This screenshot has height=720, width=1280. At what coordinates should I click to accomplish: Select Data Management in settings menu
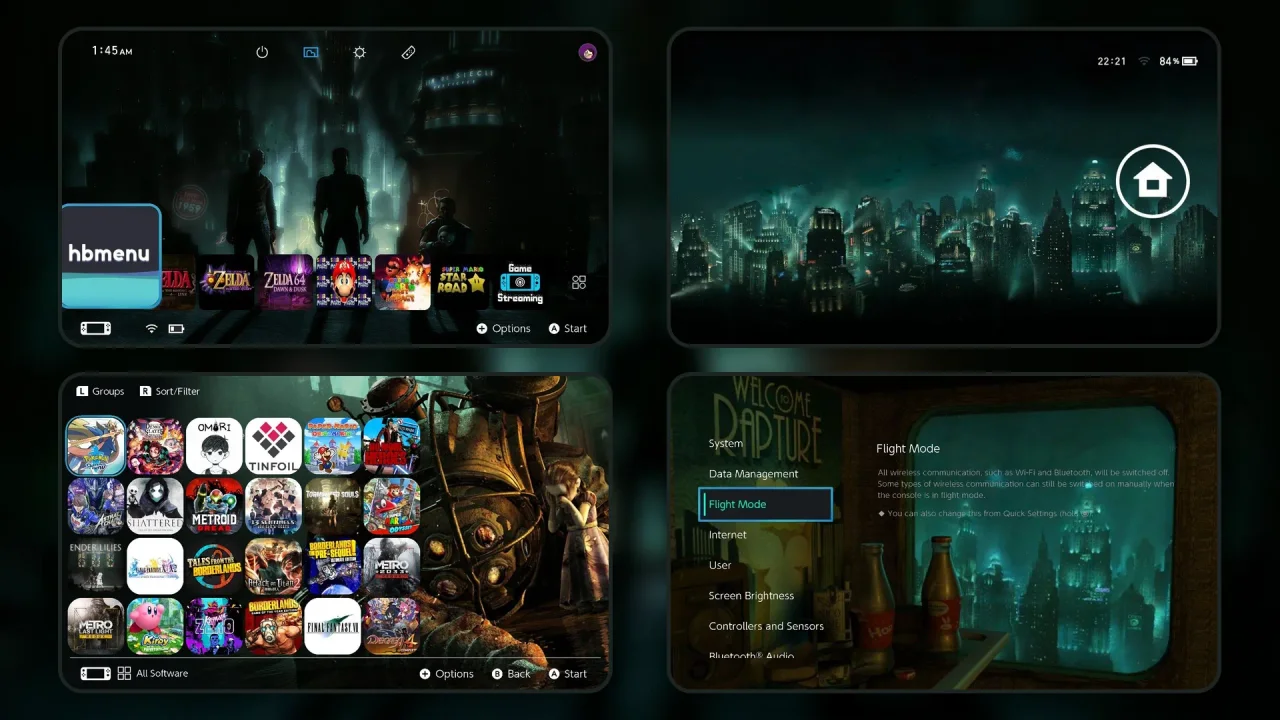(x=753, y=474)
